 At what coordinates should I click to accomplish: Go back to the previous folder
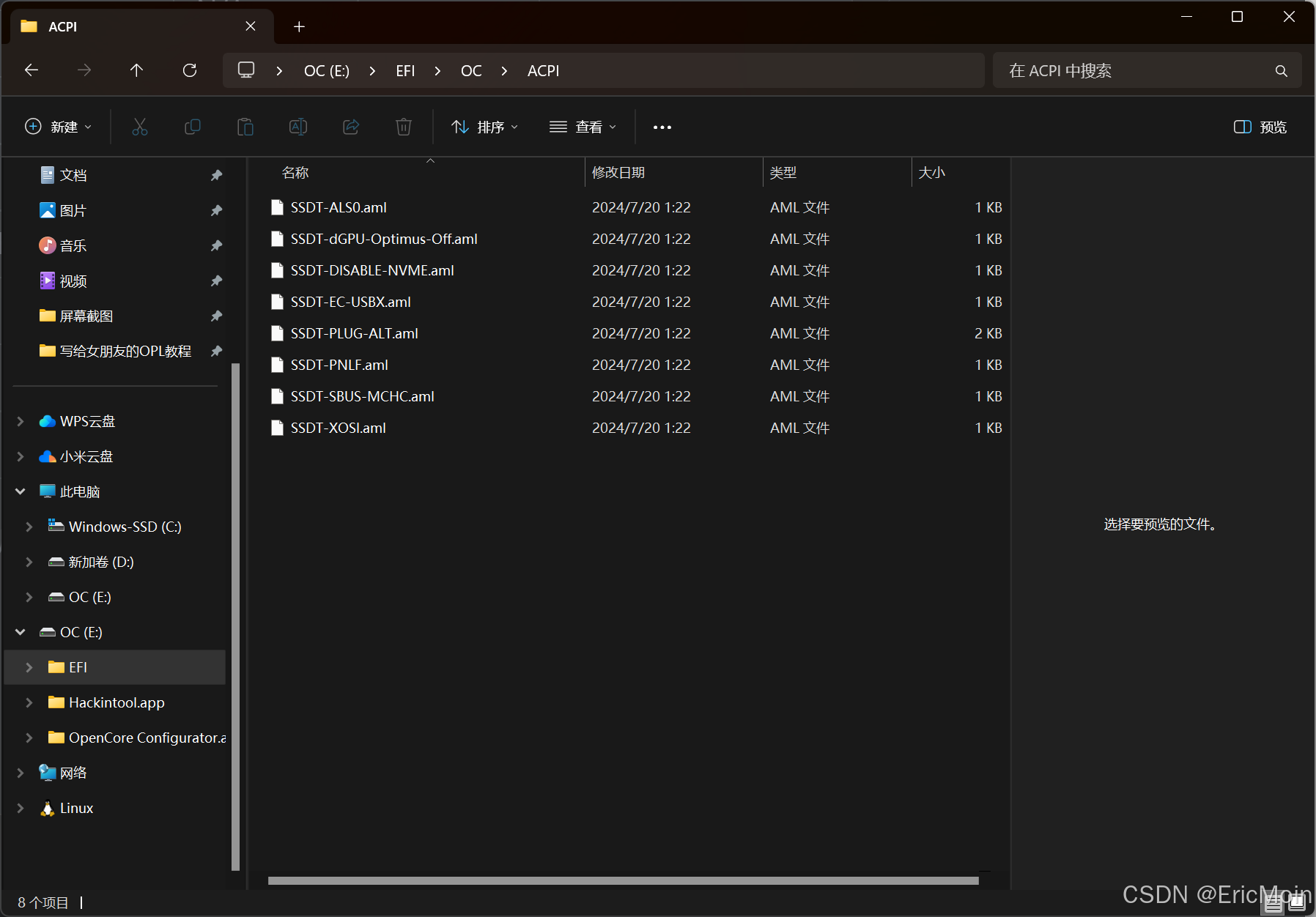[32, 70]
